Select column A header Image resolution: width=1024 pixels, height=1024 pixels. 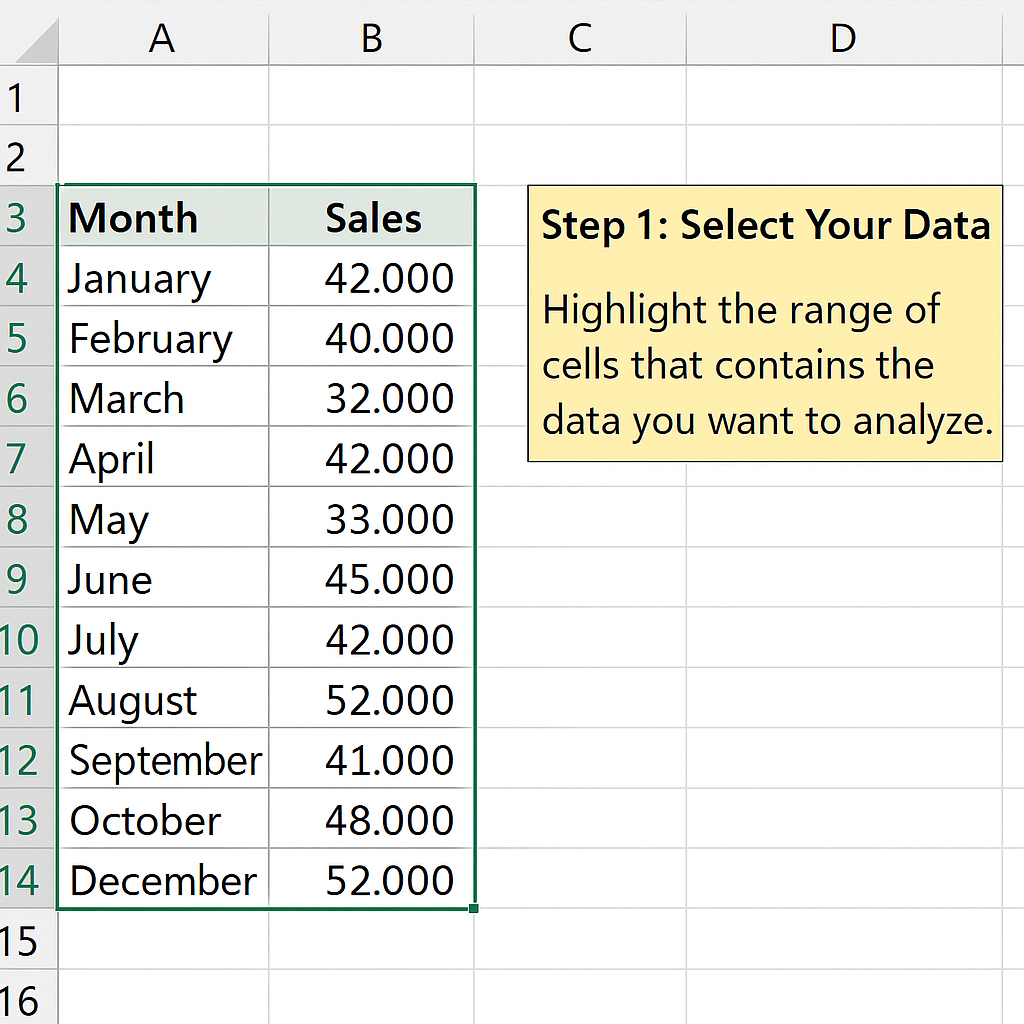(163, 37)
